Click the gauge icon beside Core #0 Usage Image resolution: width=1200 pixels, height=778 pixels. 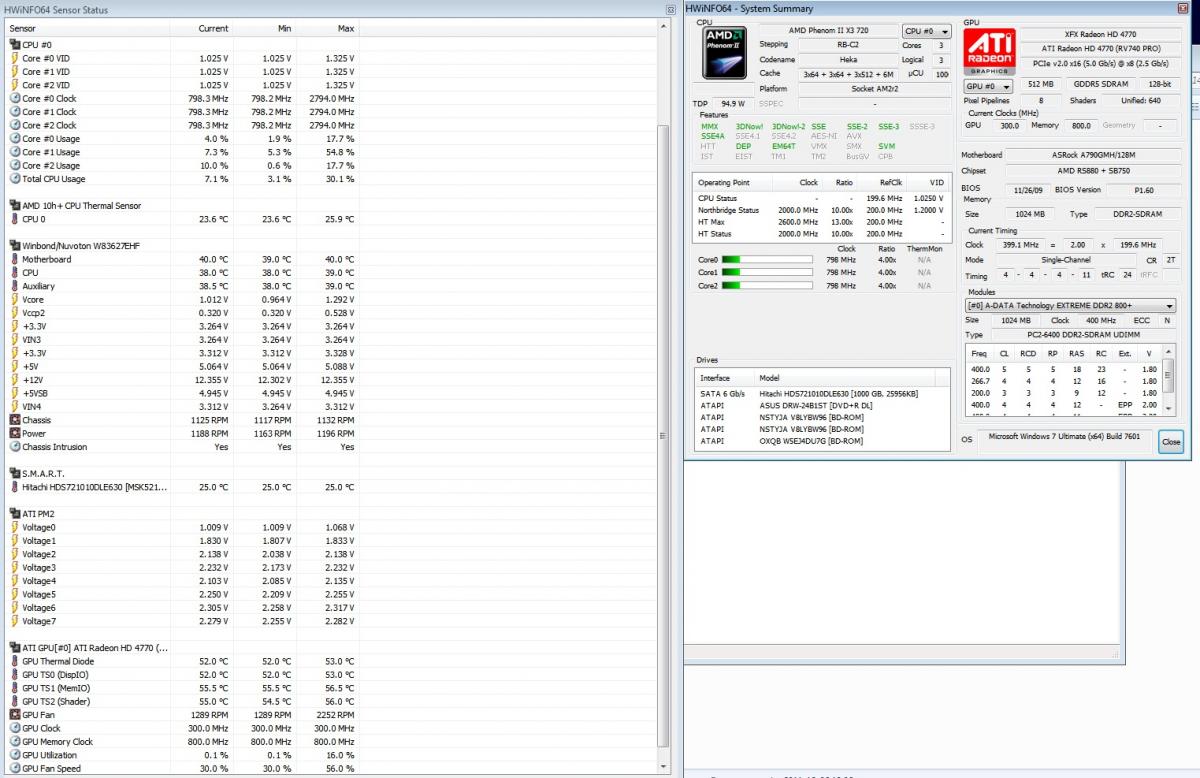click(14, 139)
